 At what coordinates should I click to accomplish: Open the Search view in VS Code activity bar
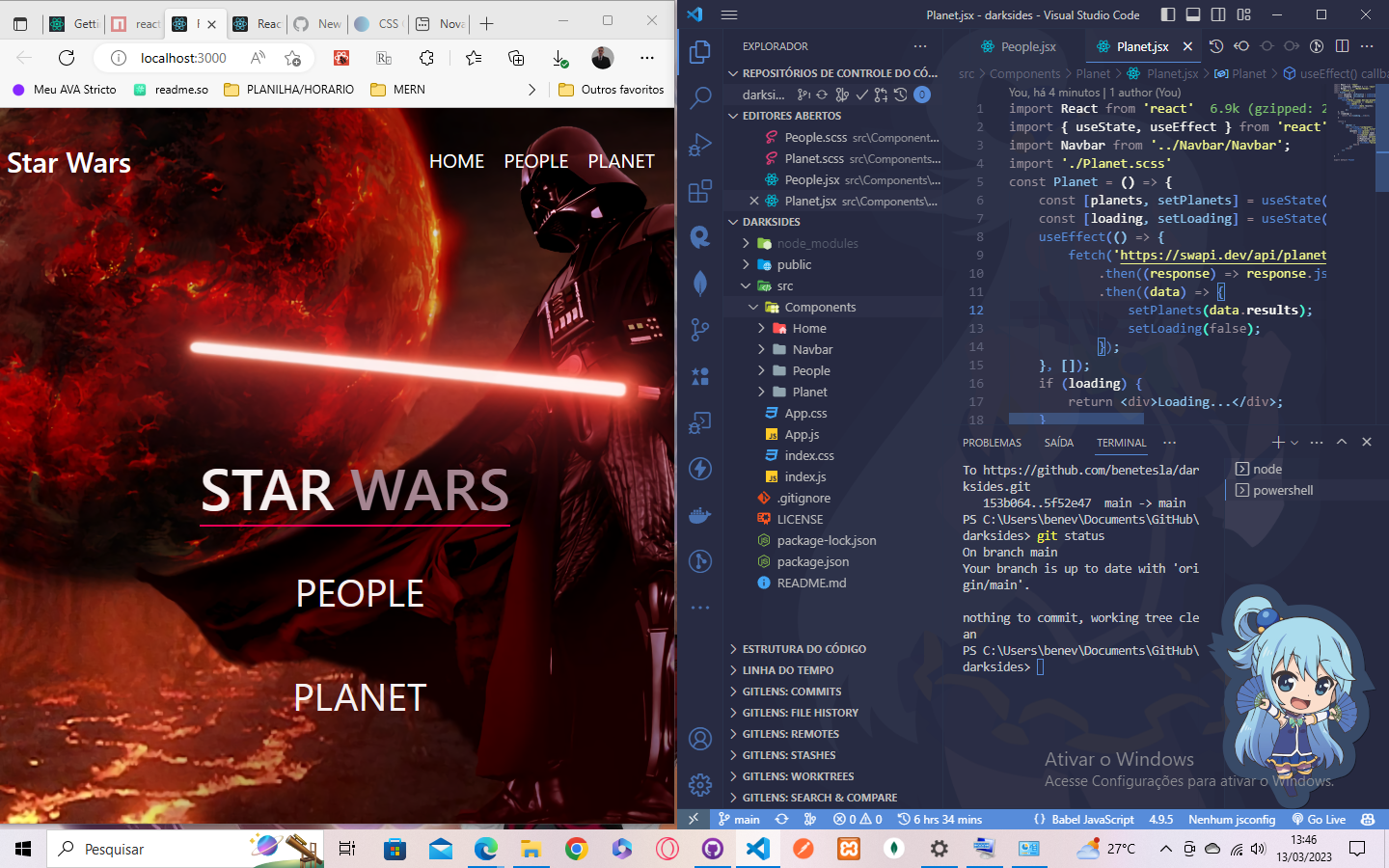(700, 97)
